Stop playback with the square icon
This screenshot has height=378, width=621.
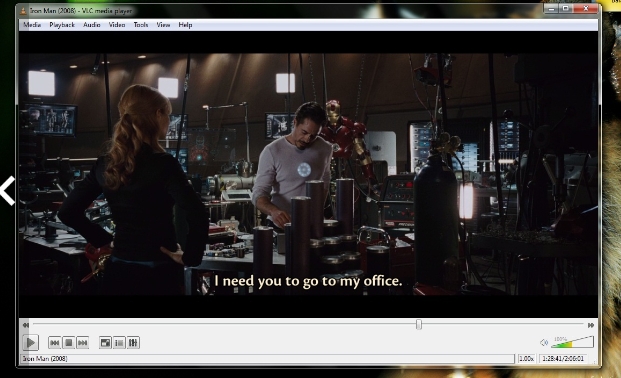coord(69,343)
